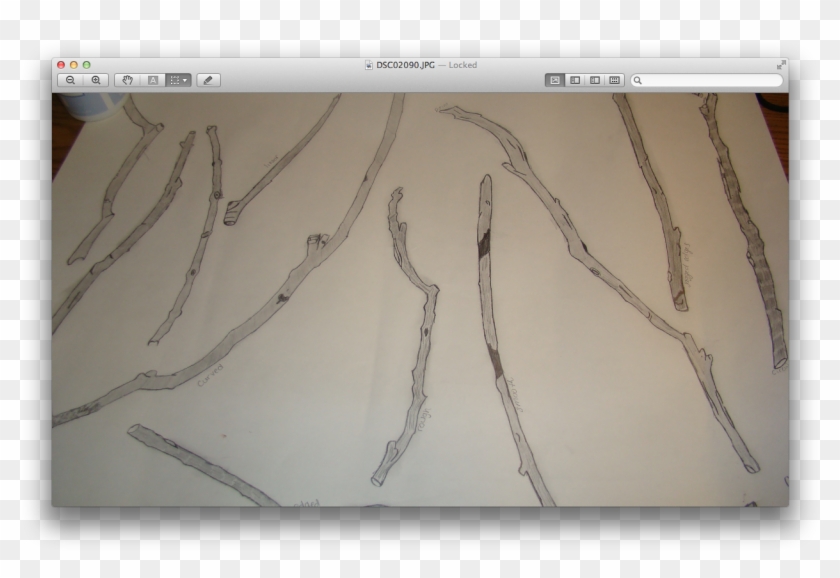
Task: Click the Zoom In magnifier button
Action: coord(95,80)
